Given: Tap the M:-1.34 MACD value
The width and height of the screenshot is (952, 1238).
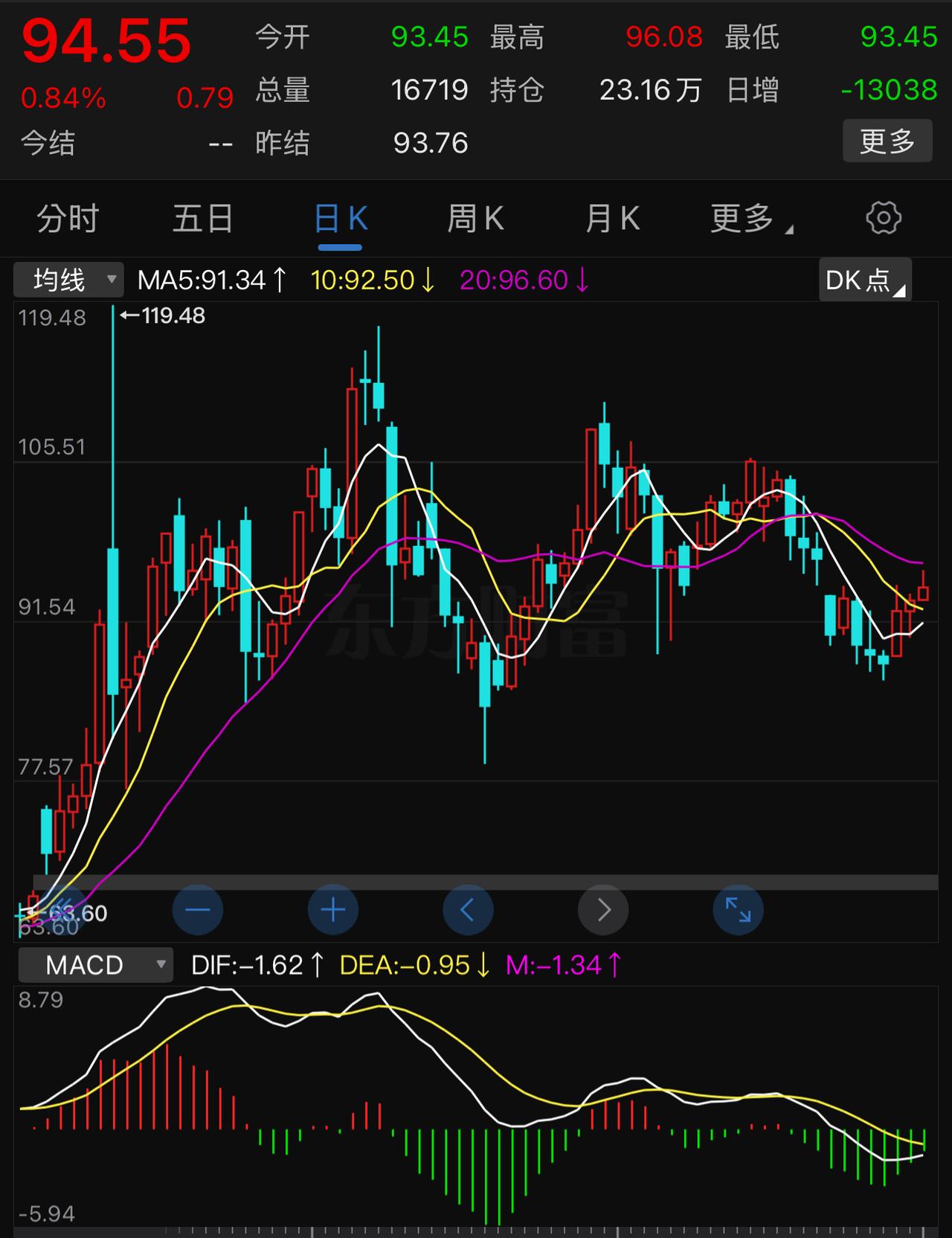Looking at the screenshot, I should [564, 965].
